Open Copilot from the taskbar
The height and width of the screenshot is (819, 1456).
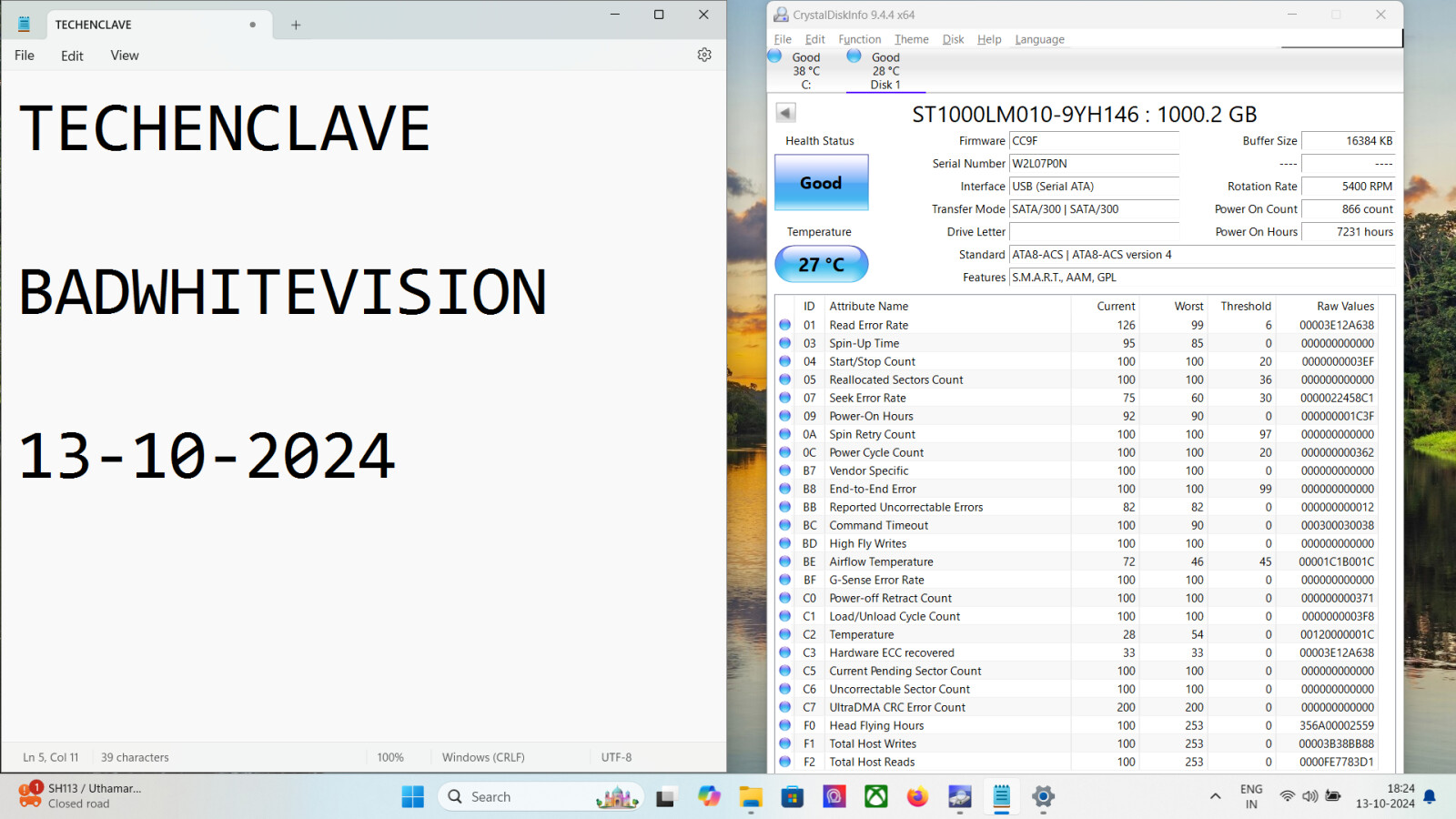pos(709,797)
